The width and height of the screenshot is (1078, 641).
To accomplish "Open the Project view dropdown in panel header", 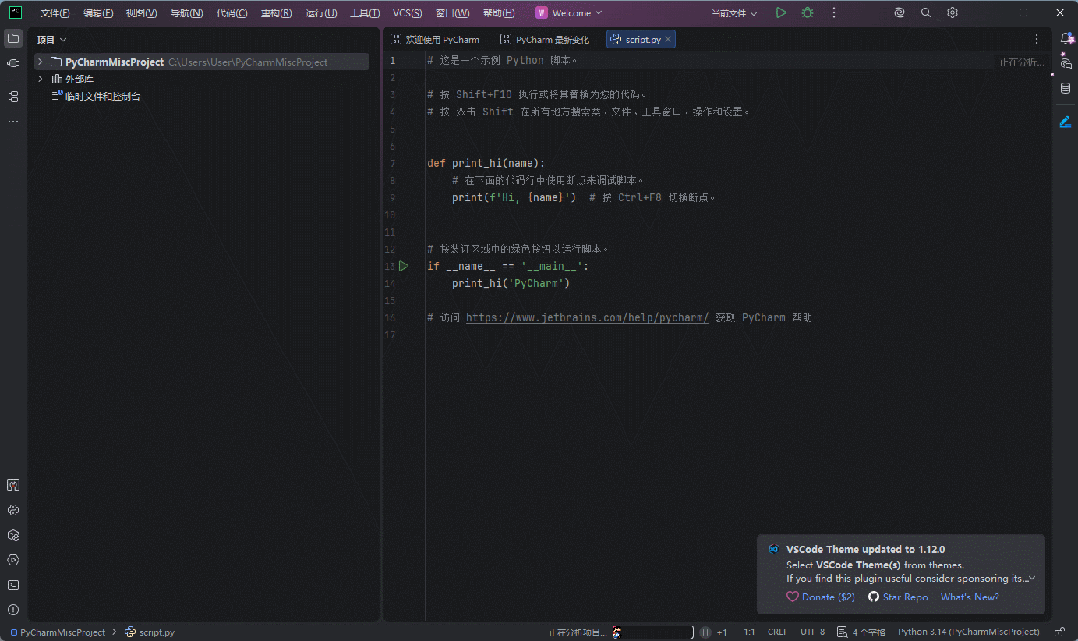I will pyautogui.click(x=52, y=40).
